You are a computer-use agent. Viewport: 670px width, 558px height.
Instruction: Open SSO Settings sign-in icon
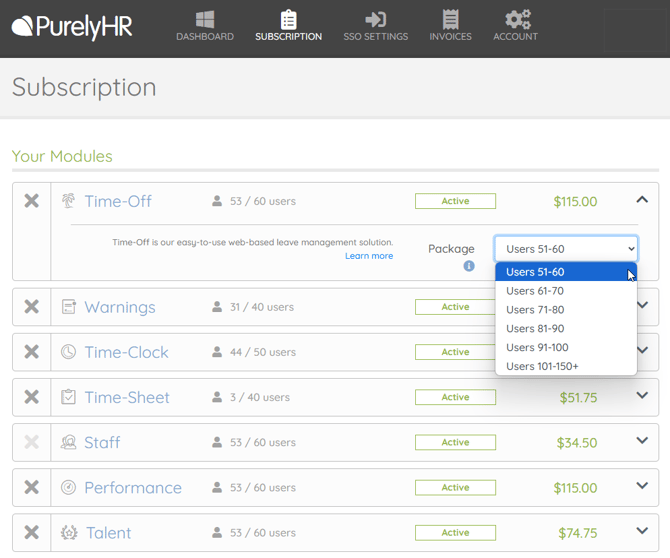(x=376, y=20)
